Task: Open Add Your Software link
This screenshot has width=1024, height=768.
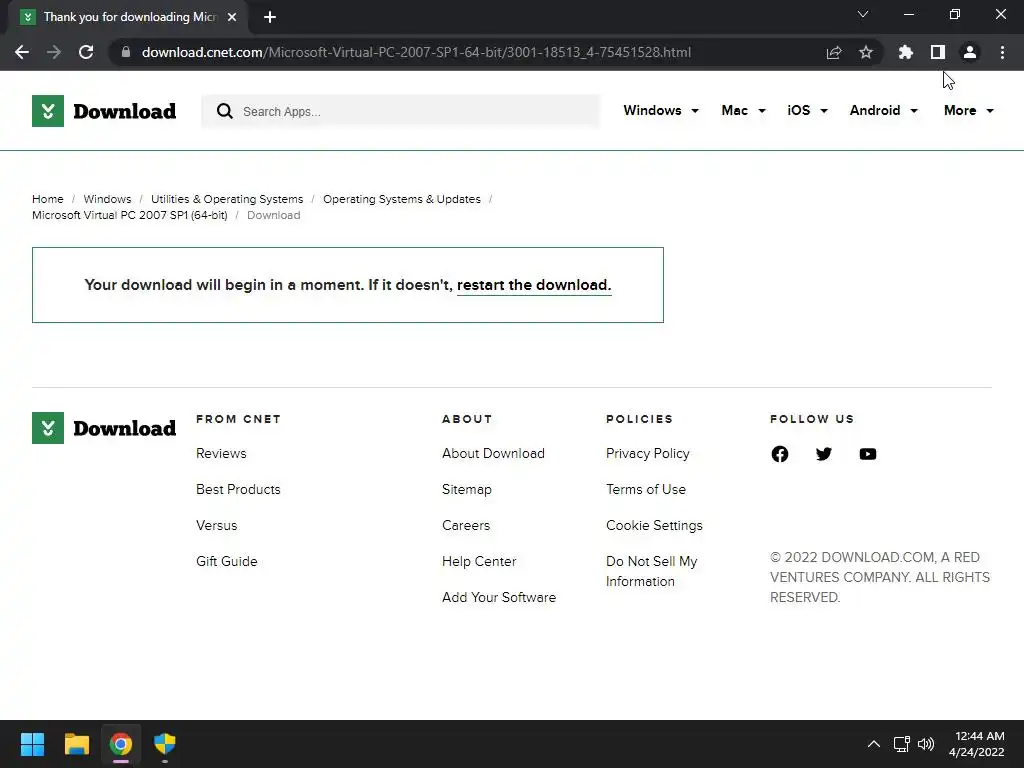Action: pos(499,597)
